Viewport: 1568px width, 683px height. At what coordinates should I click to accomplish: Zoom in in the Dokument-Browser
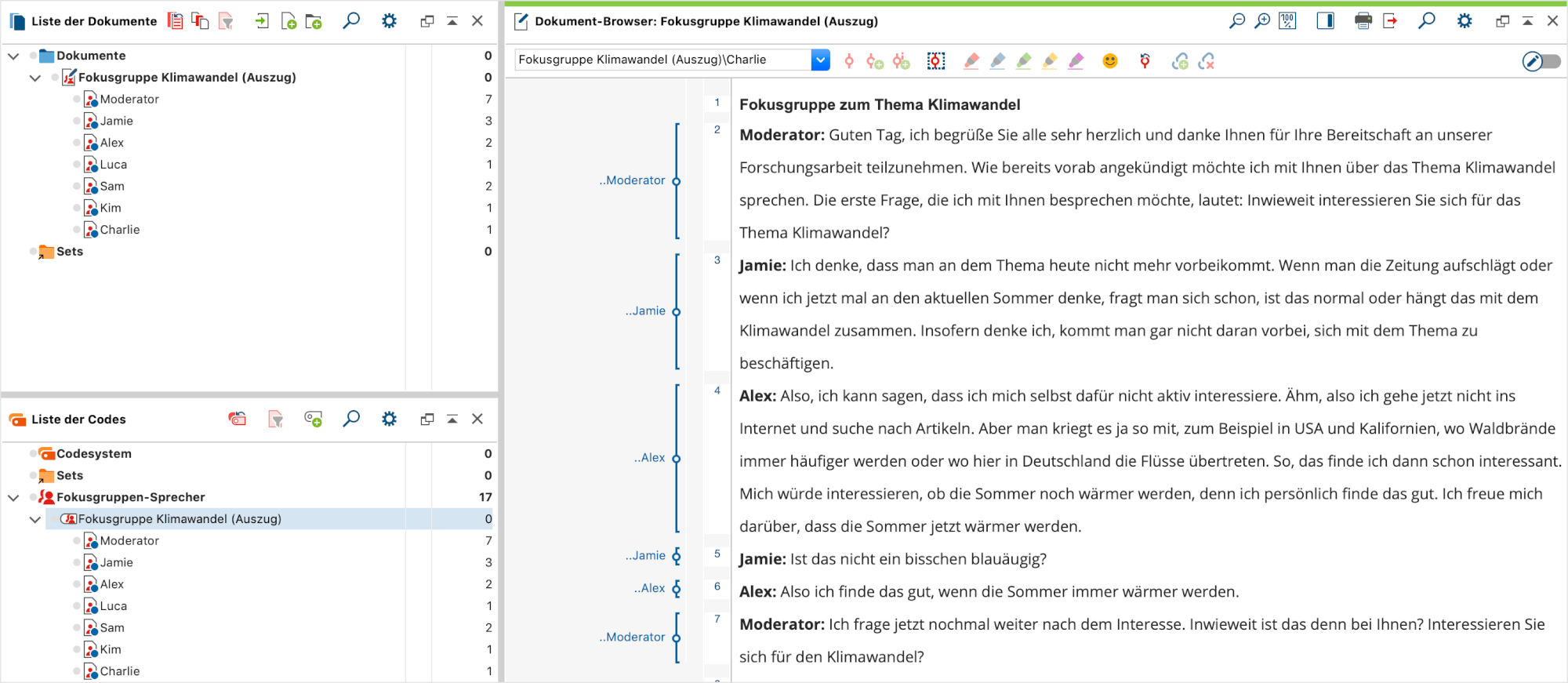(x=1262, y=21)
